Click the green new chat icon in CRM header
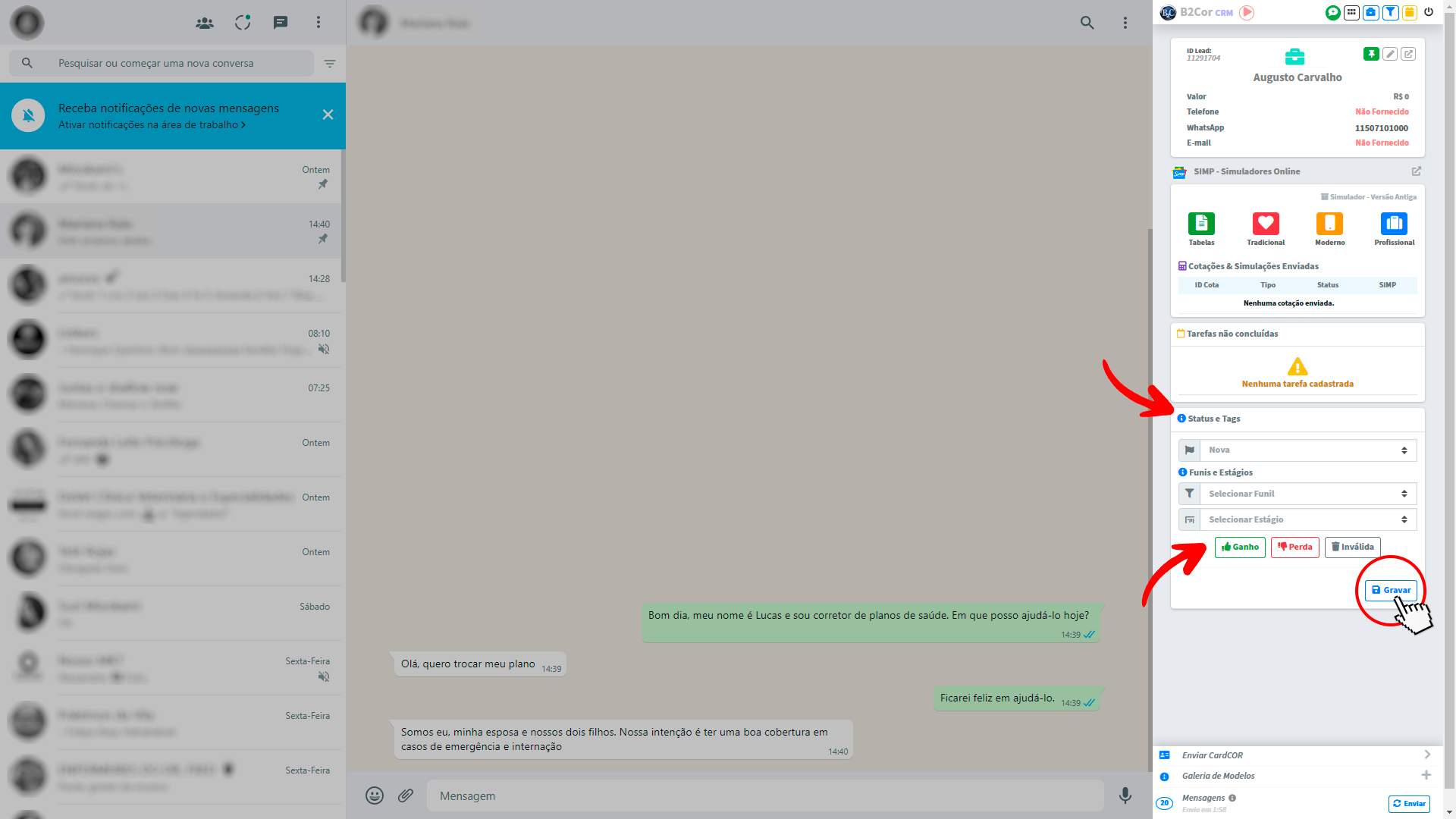The image size is (1456, 819). point(1332,12)
